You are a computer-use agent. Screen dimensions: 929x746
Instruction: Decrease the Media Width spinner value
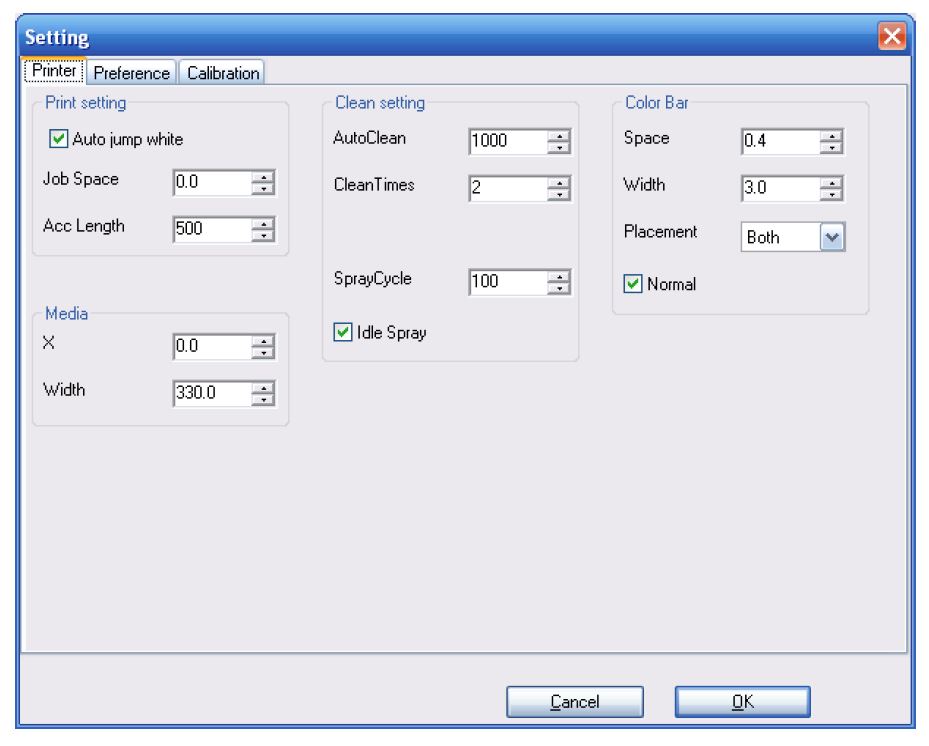tap(263, 400)
